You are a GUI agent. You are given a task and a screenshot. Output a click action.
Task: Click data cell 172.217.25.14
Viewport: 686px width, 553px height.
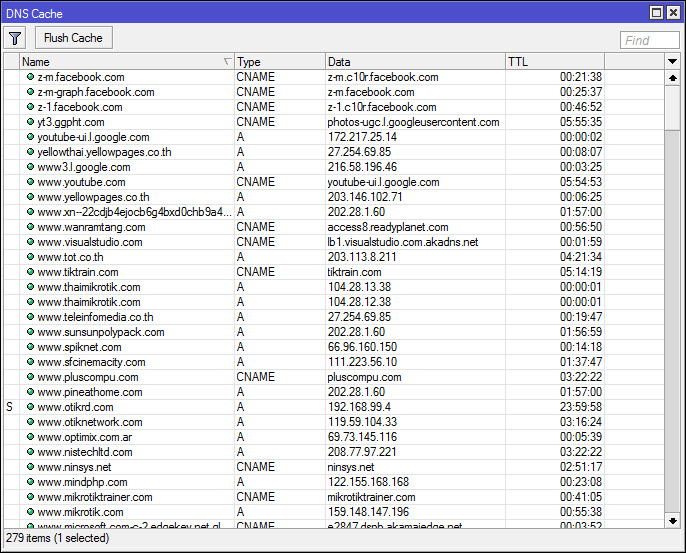point(362,137)
